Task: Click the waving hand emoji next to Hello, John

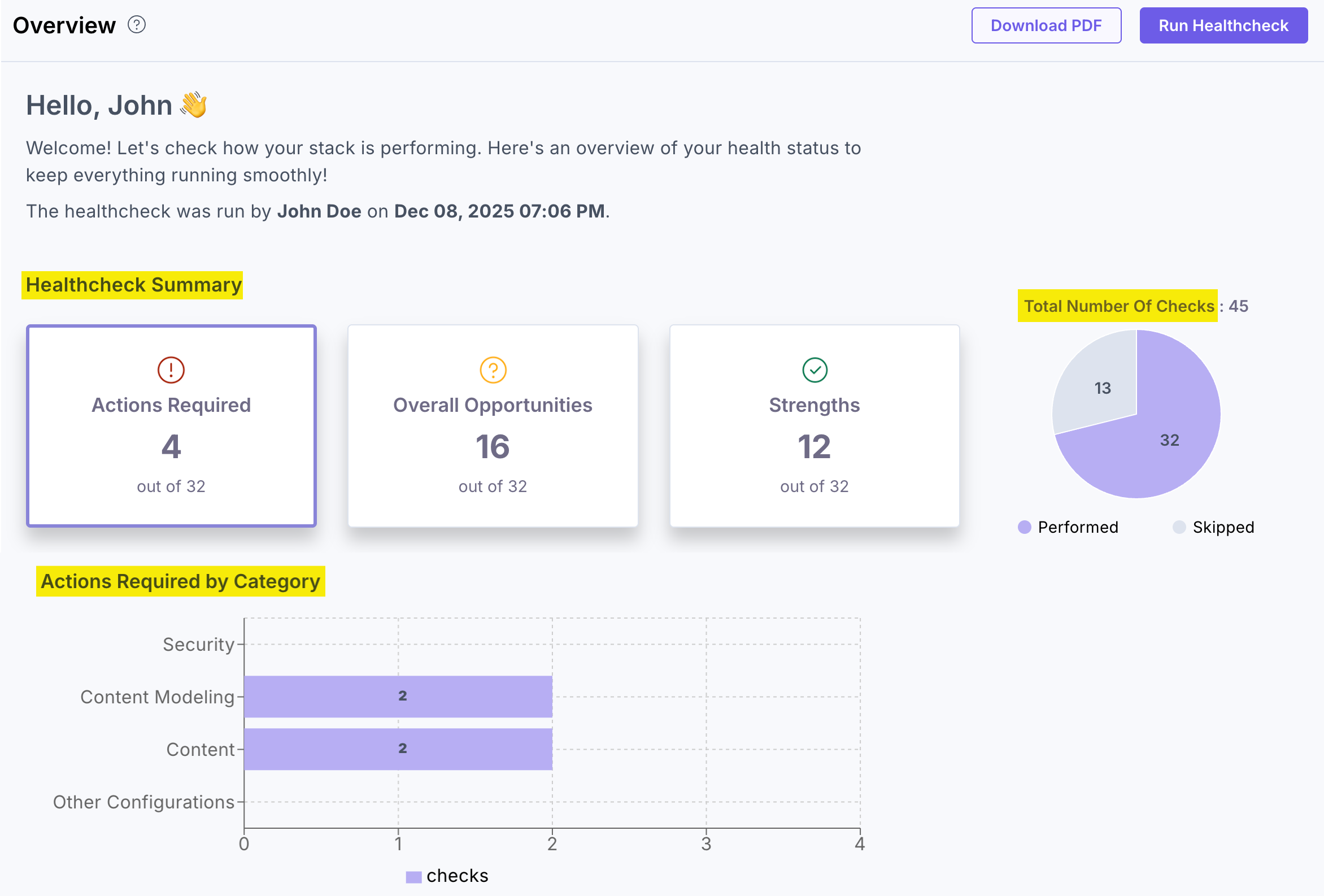Action: (194, 105)
